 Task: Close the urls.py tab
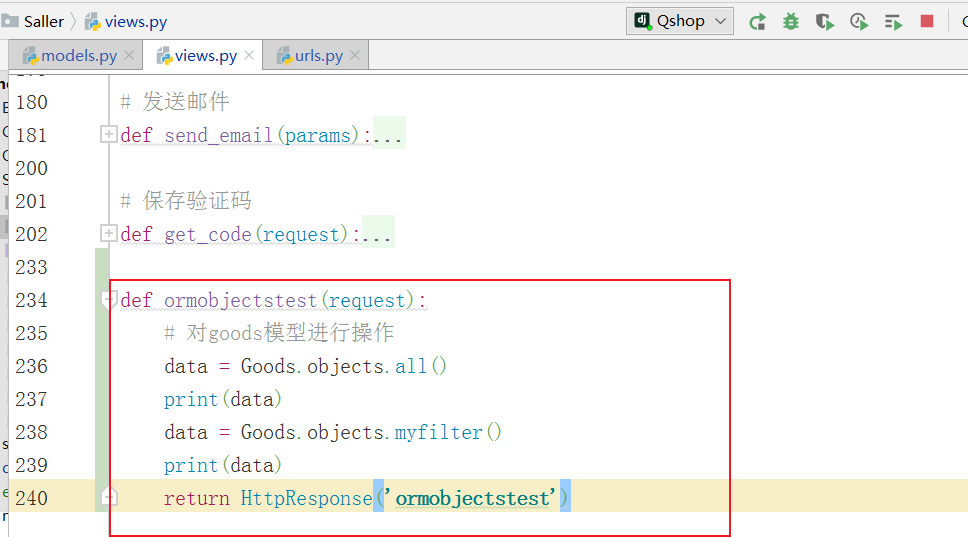coord(355,56)
